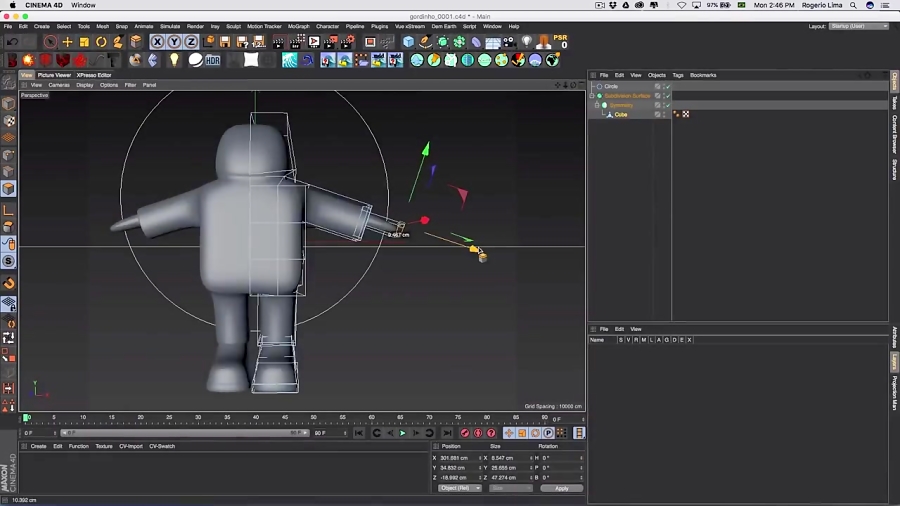
Task: Open the Size mode dropdown
Action: point(510,488)
